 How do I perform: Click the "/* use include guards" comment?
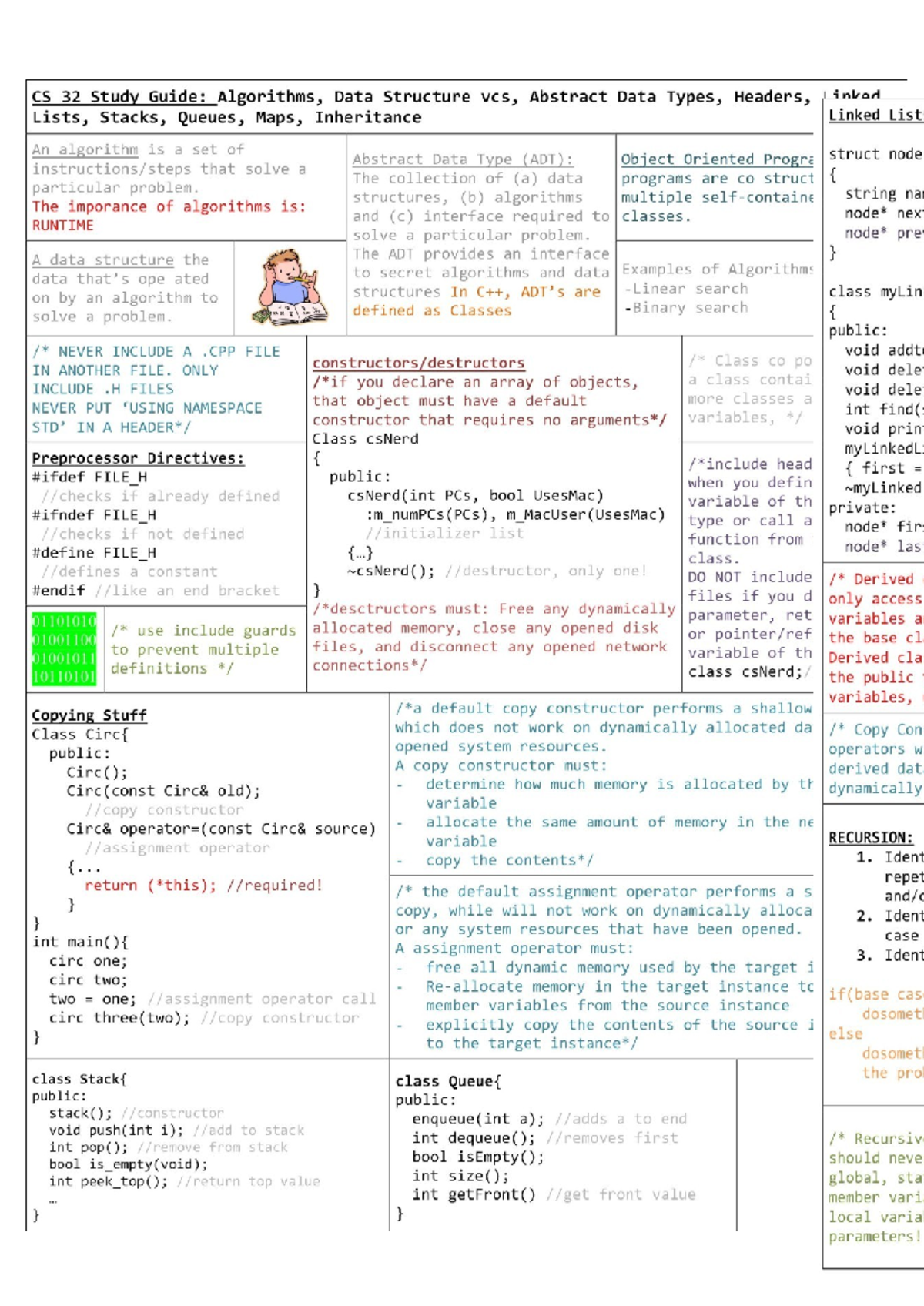point(203,631)
